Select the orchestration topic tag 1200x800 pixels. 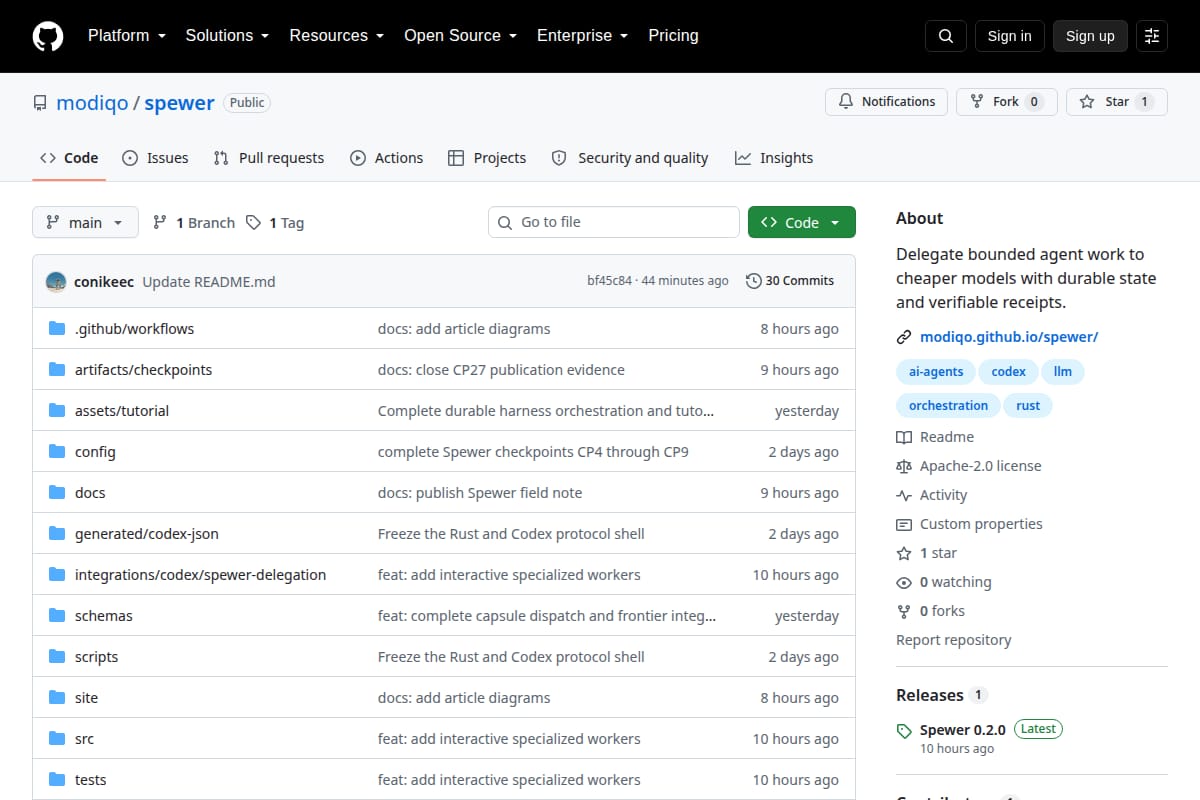[x=948, y=406]
